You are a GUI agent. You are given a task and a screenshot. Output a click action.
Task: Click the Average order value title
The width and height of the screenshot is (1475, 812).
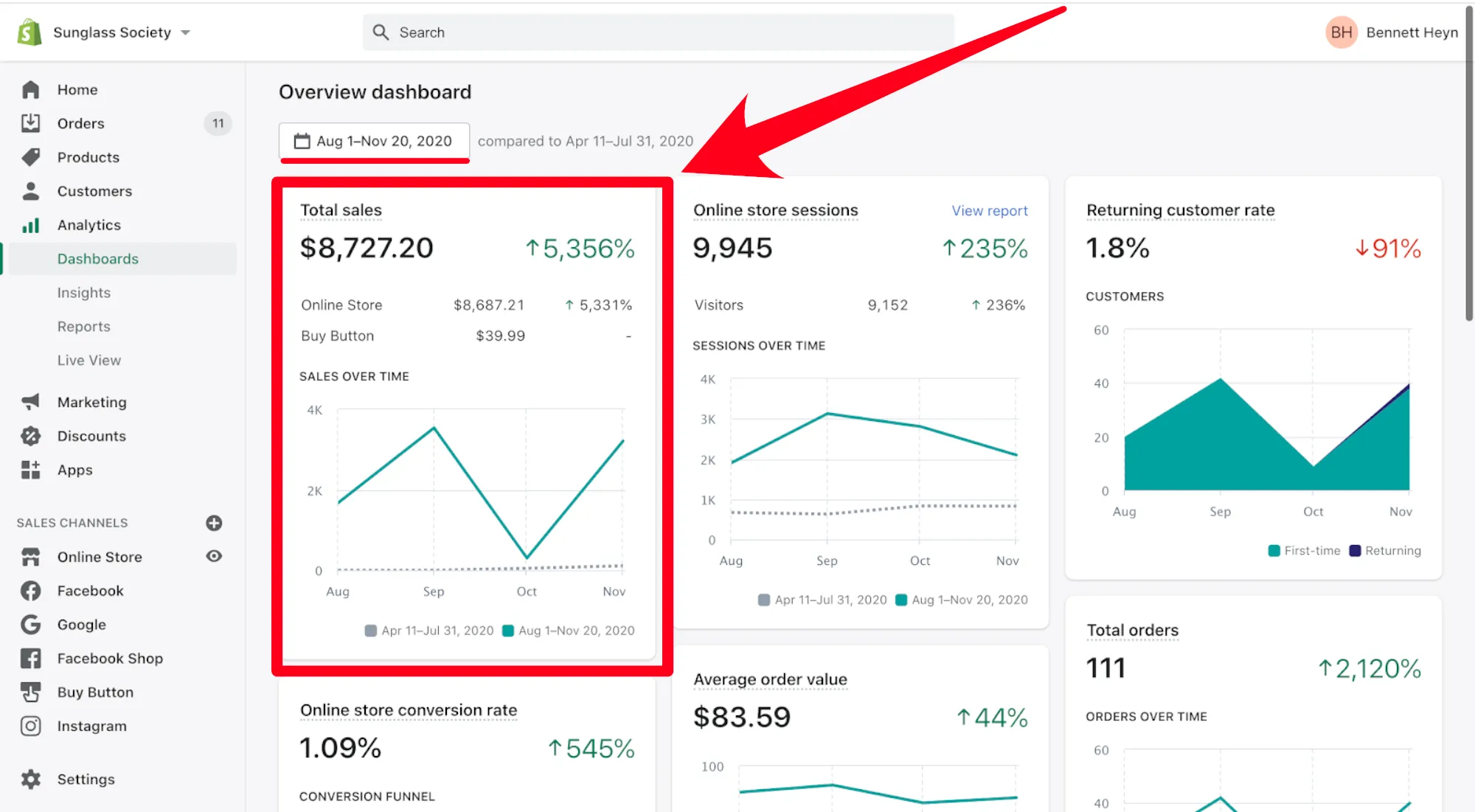[770, 679]
